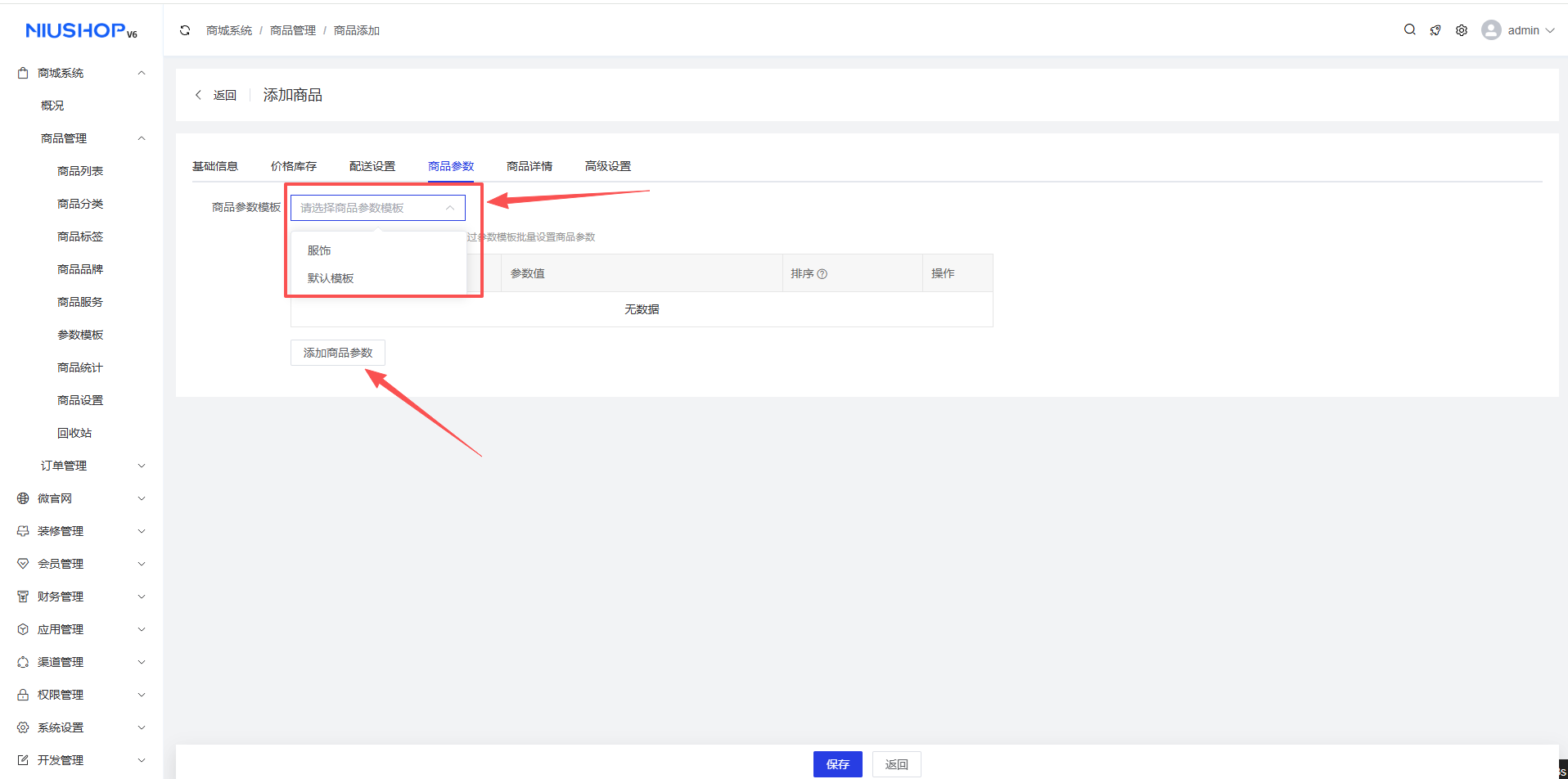Click the back arrow beside 返回
Image resolution: width=1568 pixels, height=779 pixels.
click(x=199, y=95)
